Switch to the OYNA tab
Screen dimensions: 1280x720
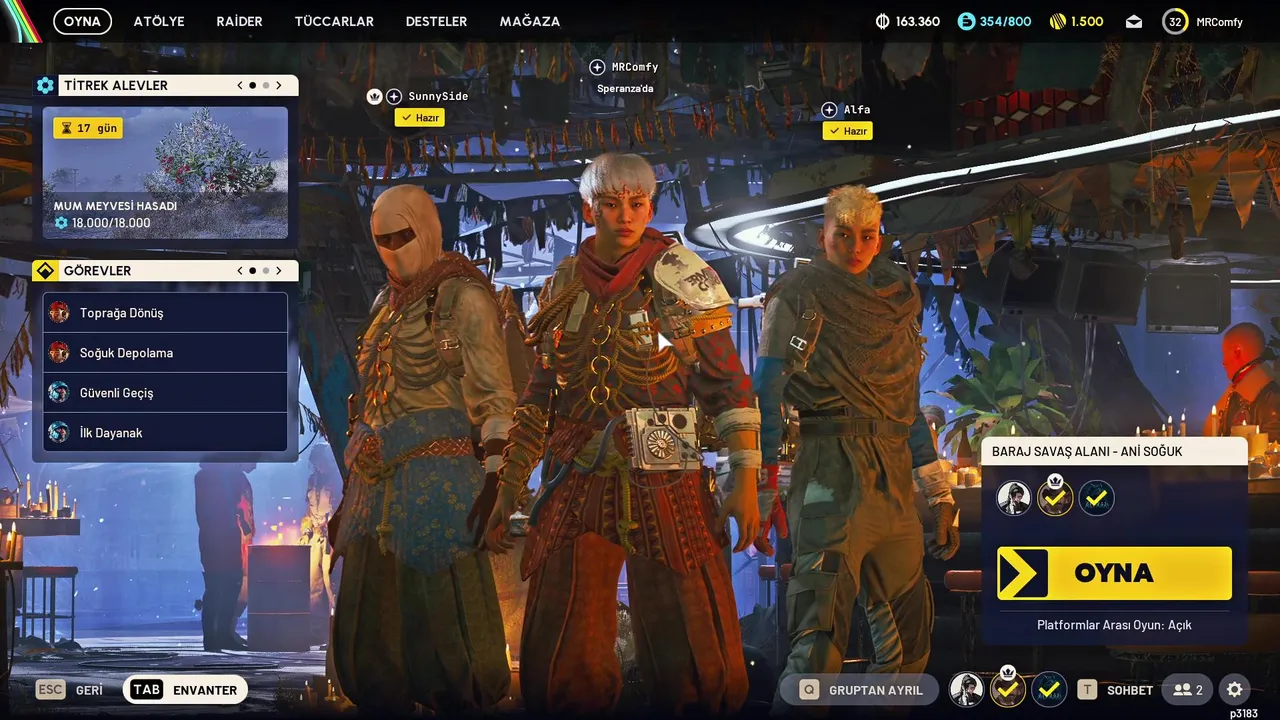pos(82,21)
